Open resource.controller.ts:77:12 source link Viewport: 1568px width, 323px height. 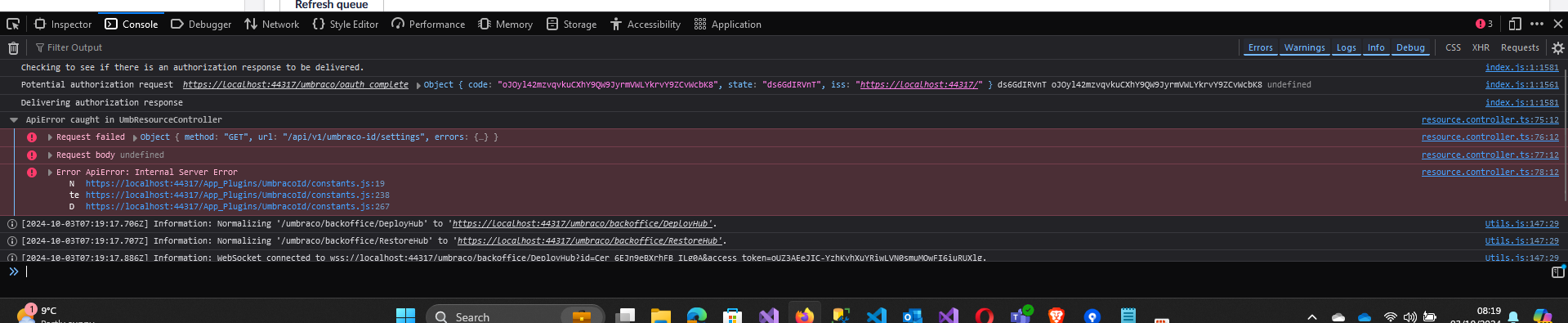[1490, 155]
